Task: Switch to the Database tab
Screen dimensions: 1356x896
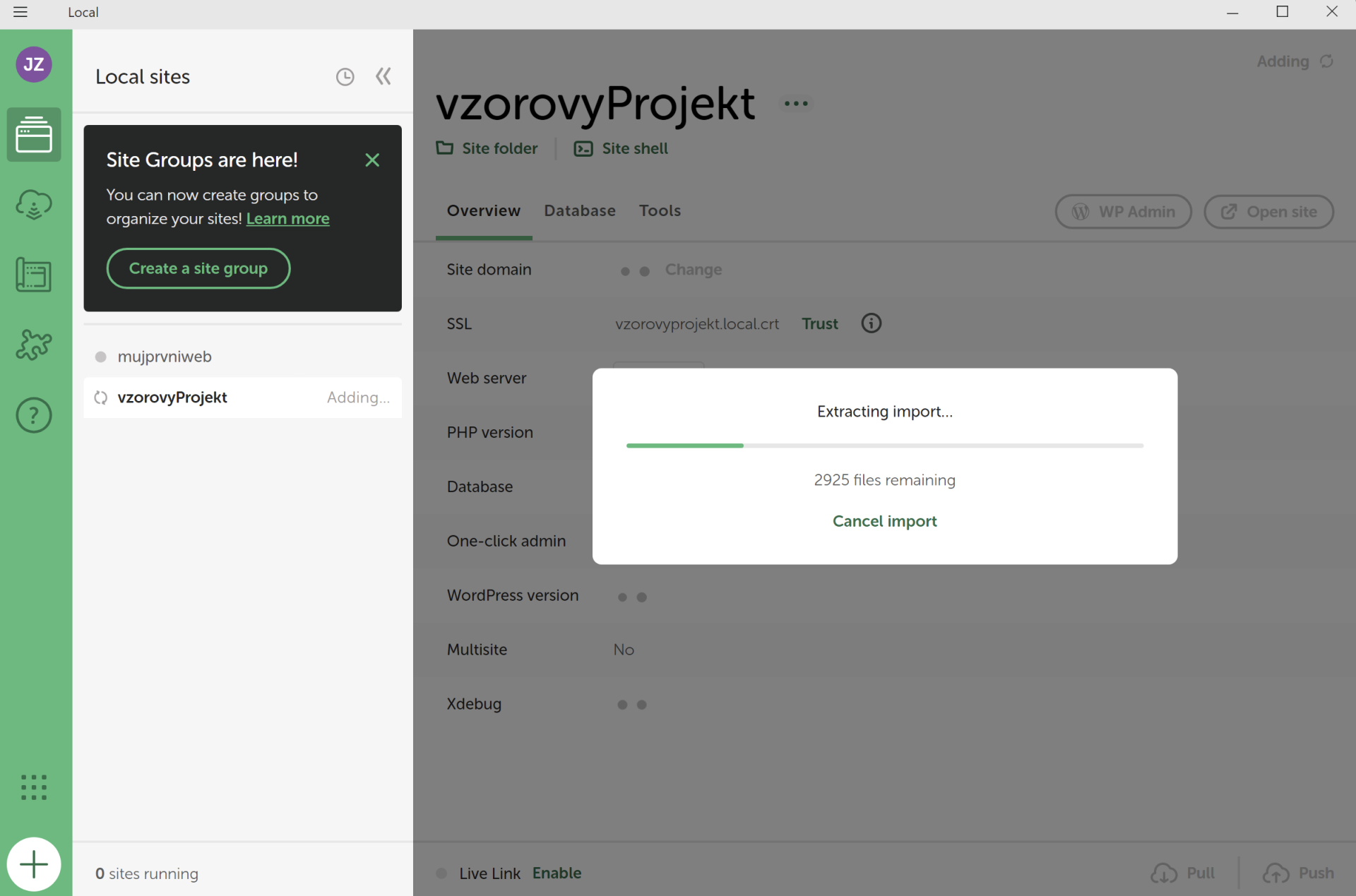Action: coord(579,210)
